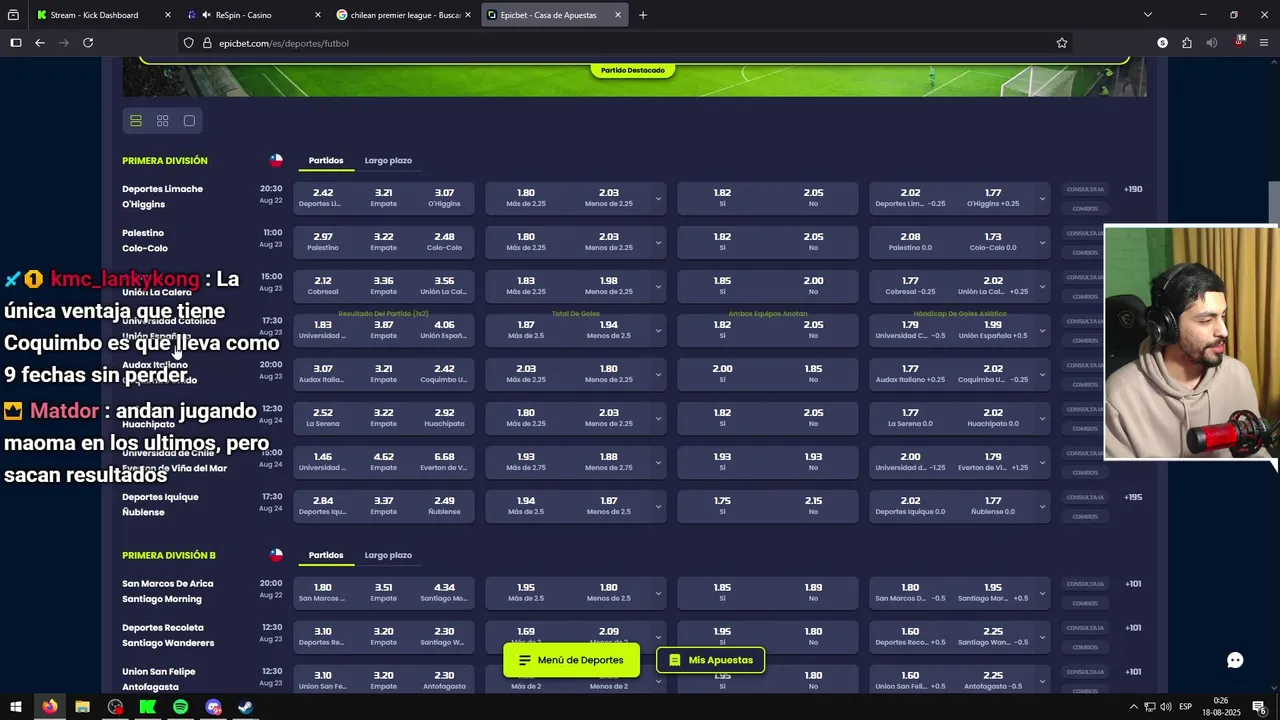Click the white S extension icon
The width and height of the screenshot is (1280, 720).
click(x=1162, y=43)
